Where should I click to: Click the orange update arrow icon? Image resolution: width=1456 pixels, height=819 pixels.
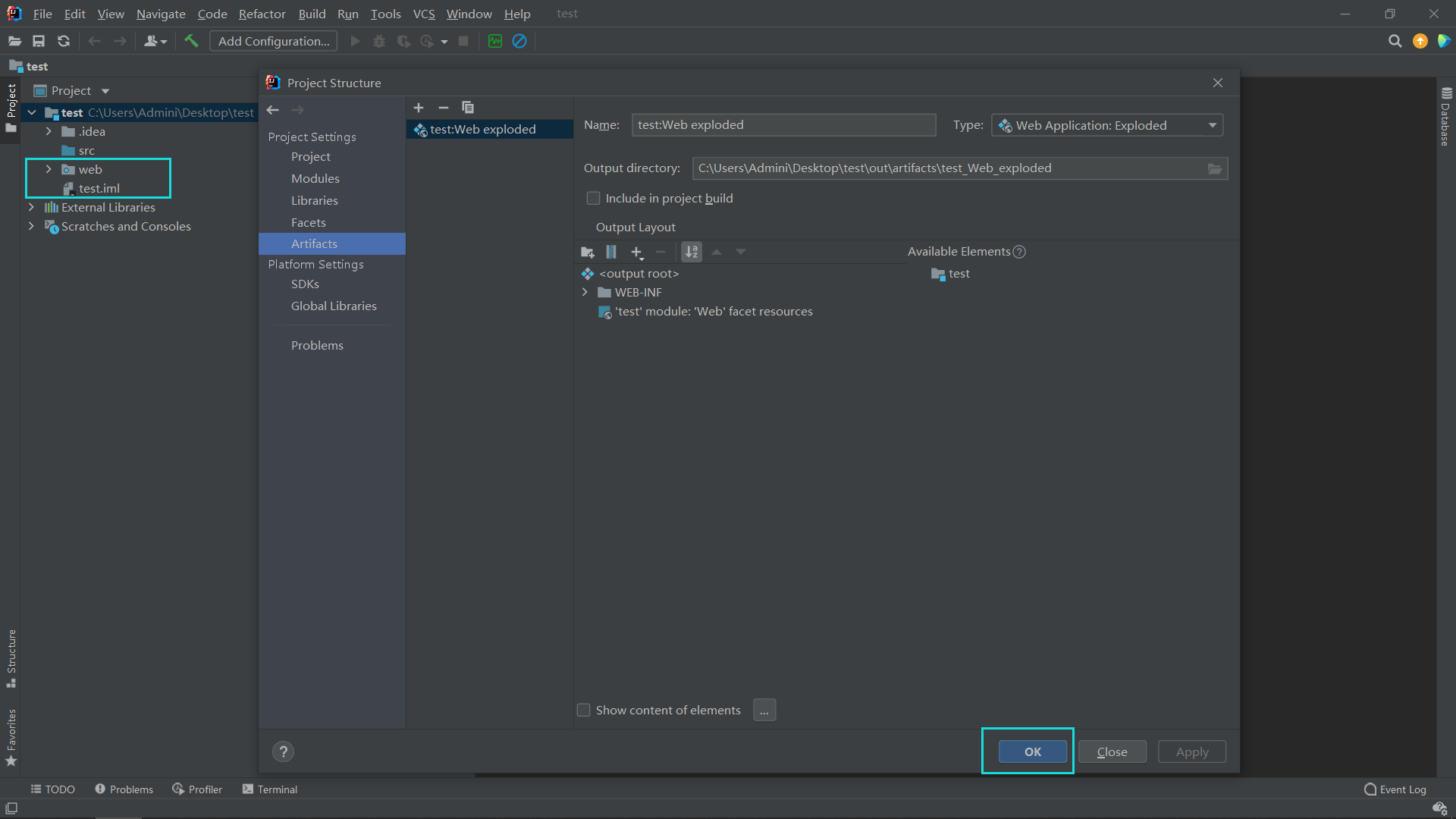point(1420,41)
